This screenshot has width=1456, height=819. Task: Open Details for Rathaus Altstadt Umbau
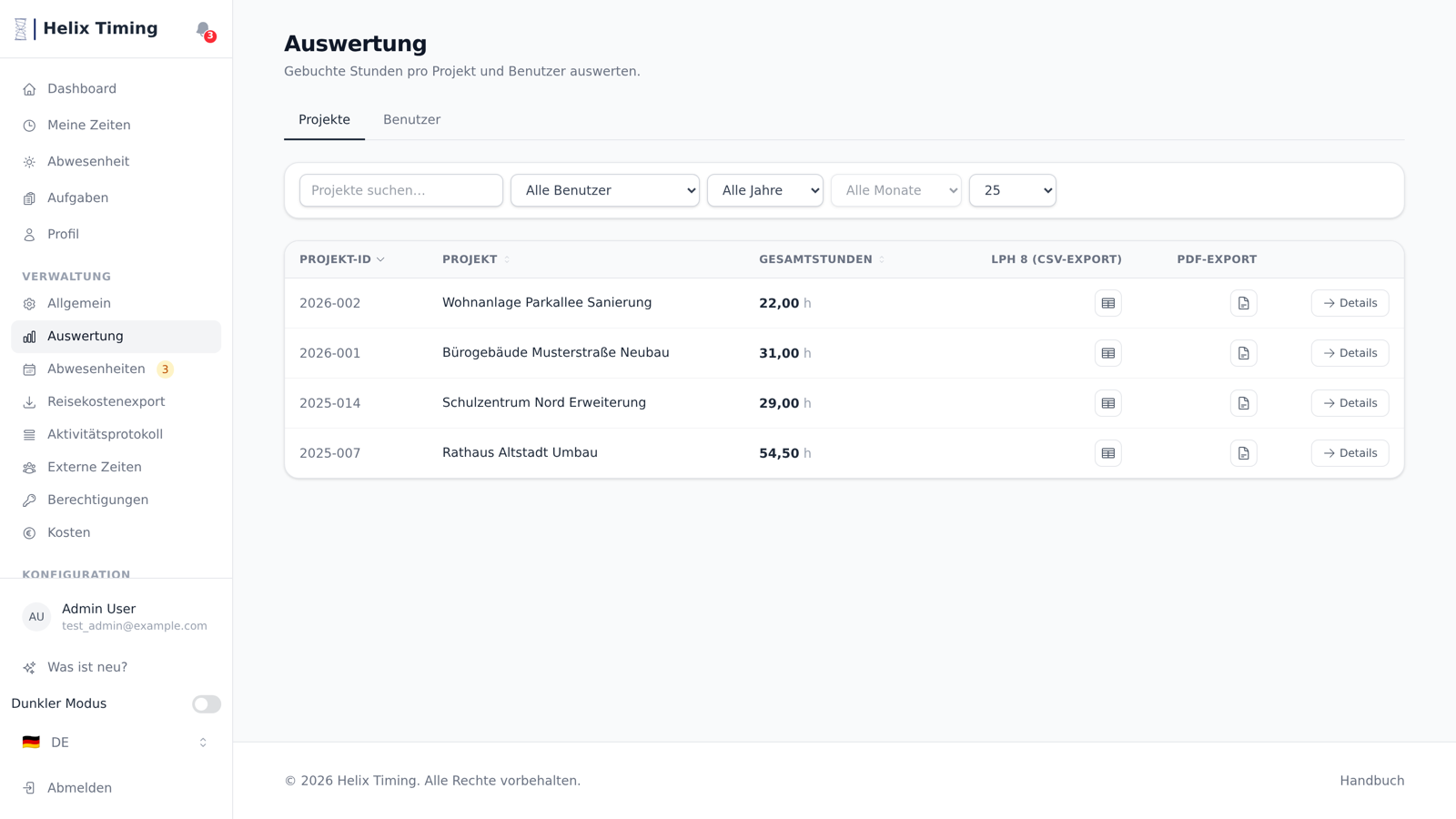click(1350, 453)
